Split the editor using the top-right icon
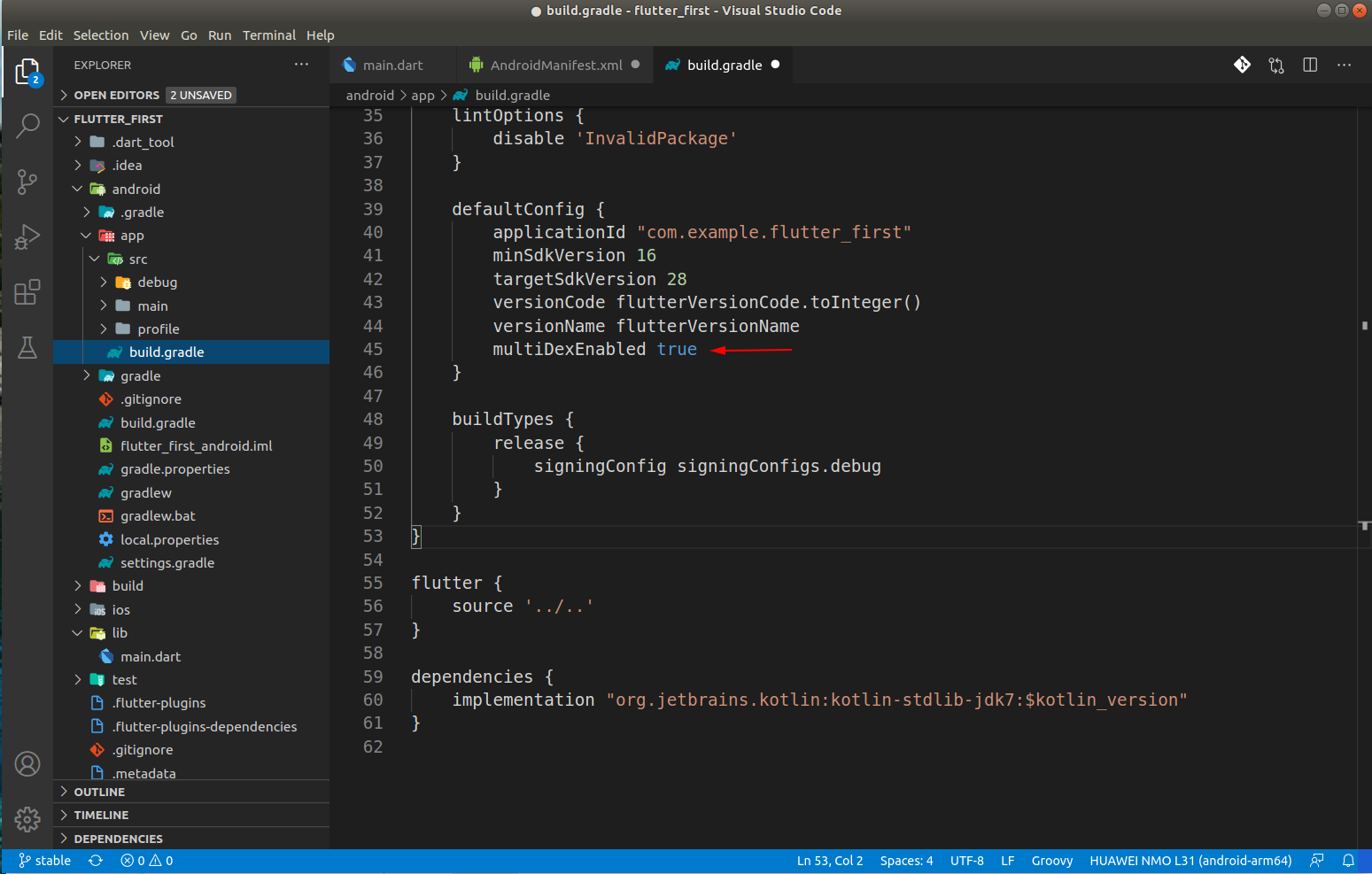Viewport: 1372px width, 874px height. point(1310,64)
